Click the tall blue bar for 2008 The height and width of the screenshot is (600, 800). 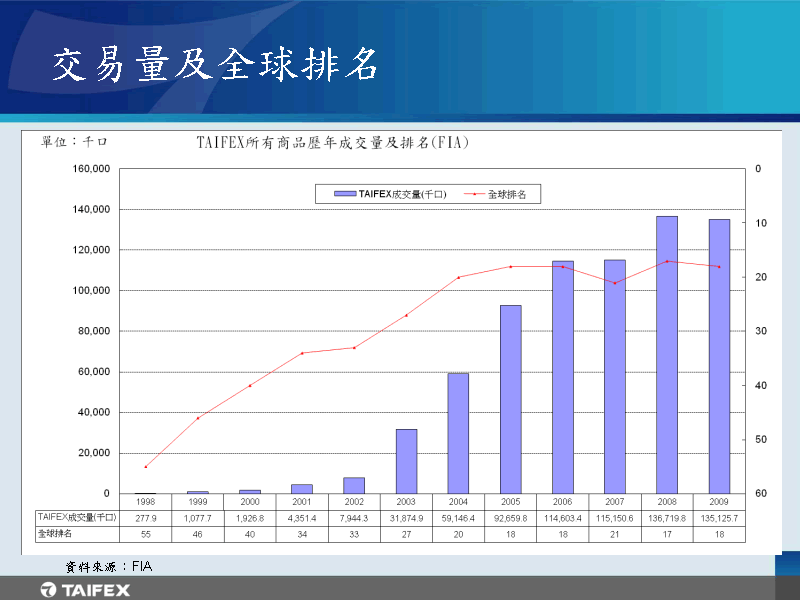(667, 355)
